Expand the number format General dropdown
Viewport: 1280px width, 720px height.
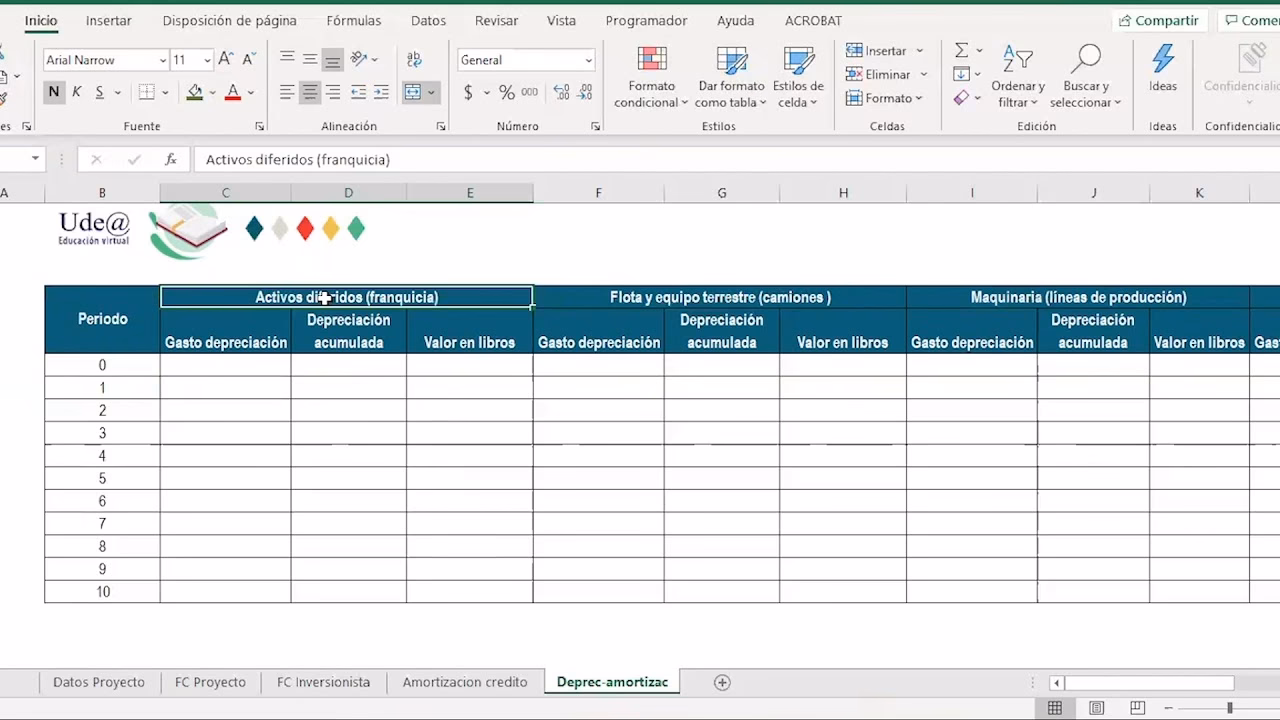588,61
